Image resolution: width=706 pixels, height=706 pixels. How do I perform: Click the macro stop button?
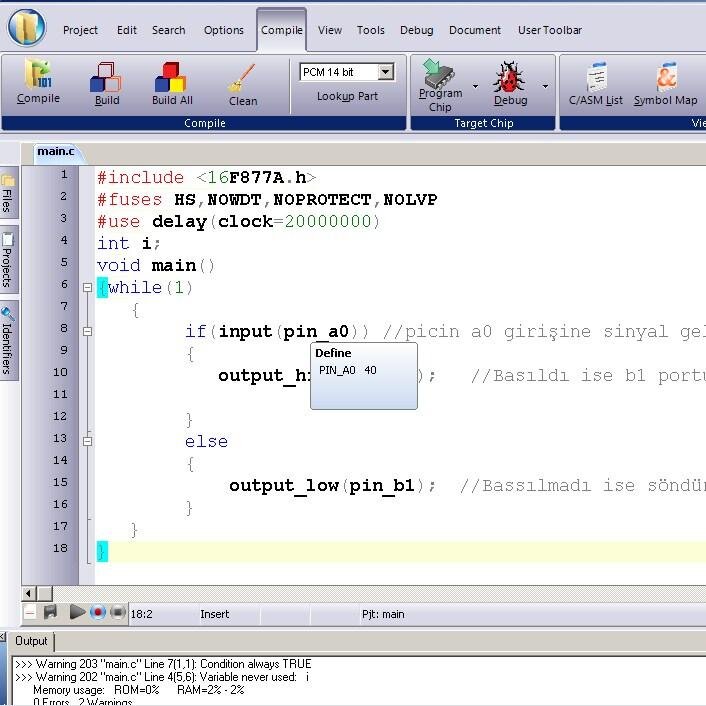[x=118, y=612]
